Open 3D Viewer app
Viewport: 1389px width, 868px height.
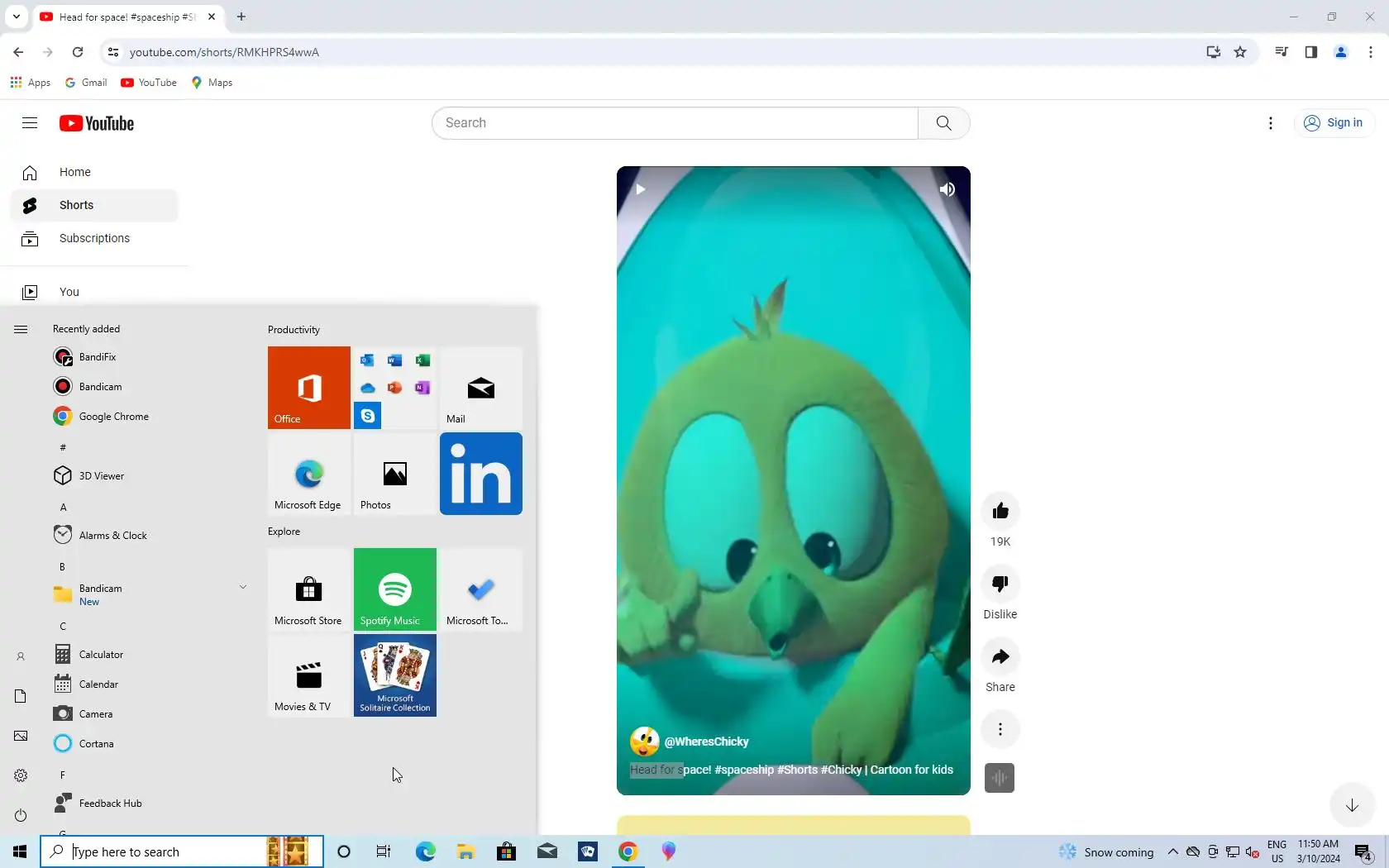click(x=149, y=476)
